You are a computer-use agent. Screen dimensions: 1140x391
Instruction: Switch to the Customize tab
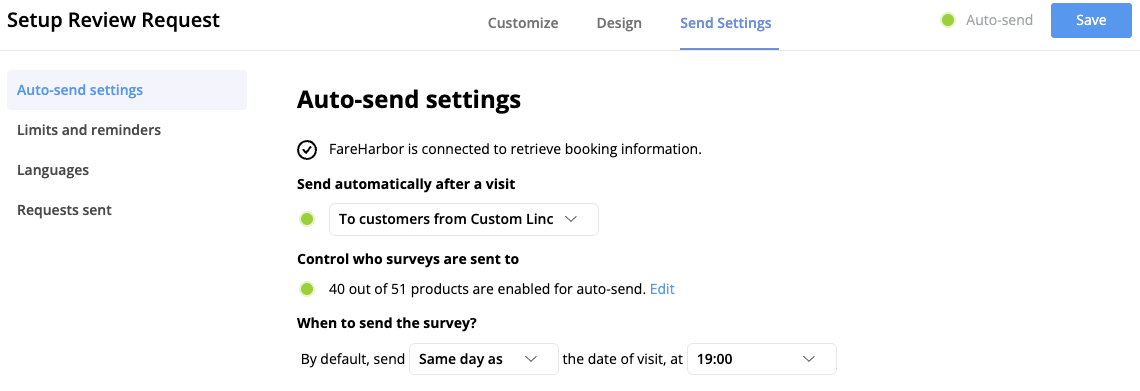tap(523, 23)
